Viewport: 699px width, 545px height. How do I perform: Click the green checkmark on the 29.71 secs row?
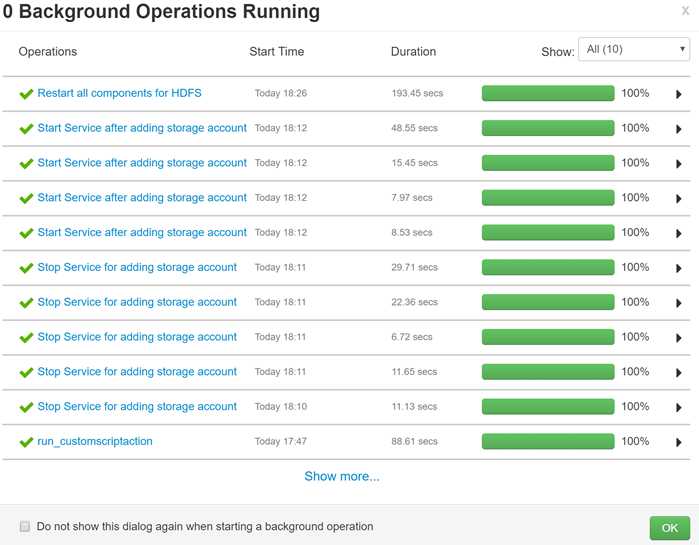(x=26, y=267)
